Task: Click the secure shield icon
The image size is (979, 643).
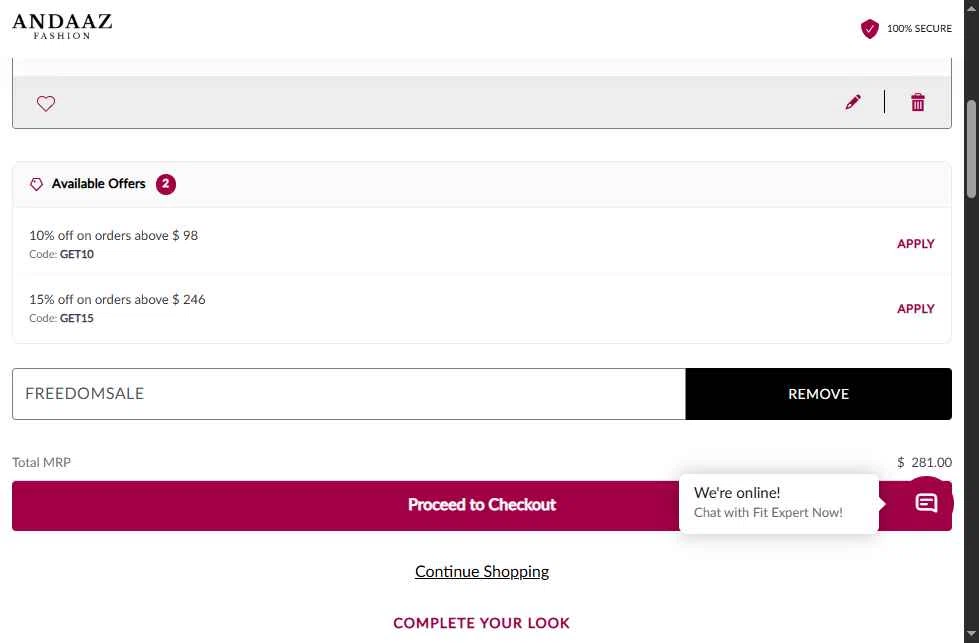Action: point(869,29)
